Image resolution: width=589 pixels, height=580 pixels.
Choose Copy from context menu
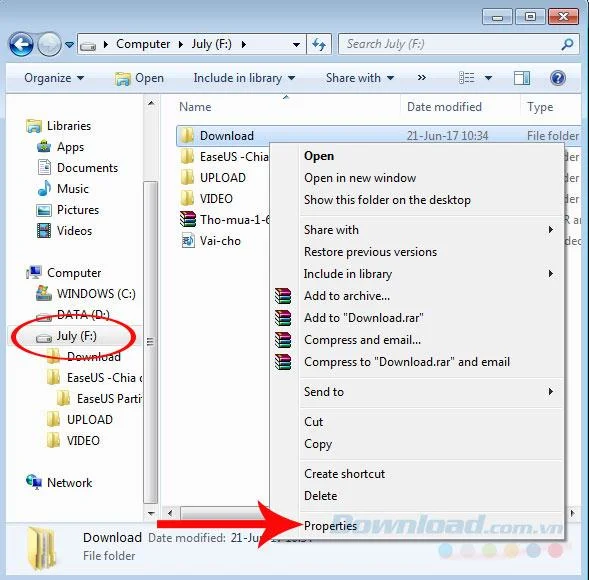click(x=318, y=444)
